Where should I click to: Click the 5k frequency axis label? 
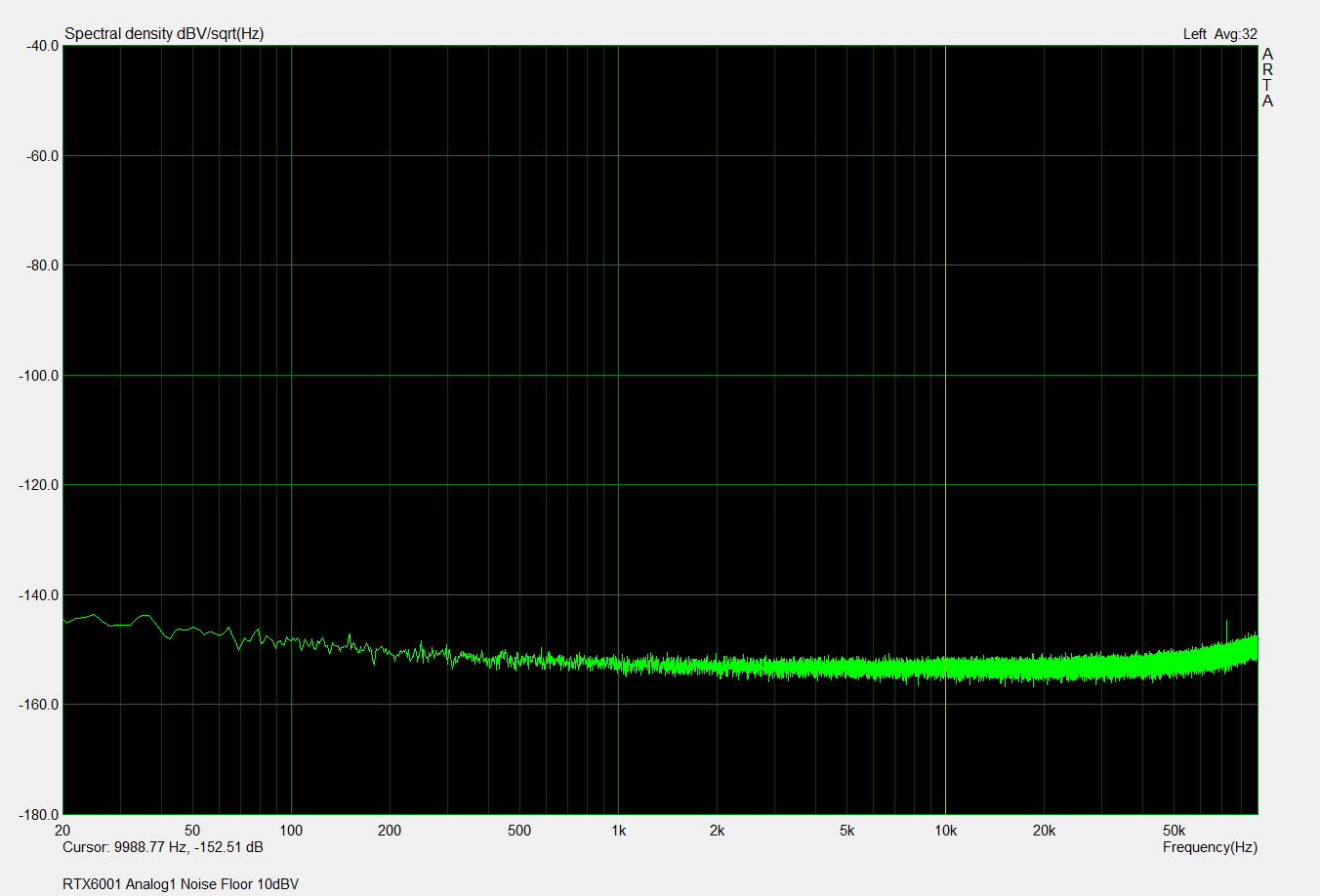846,831
